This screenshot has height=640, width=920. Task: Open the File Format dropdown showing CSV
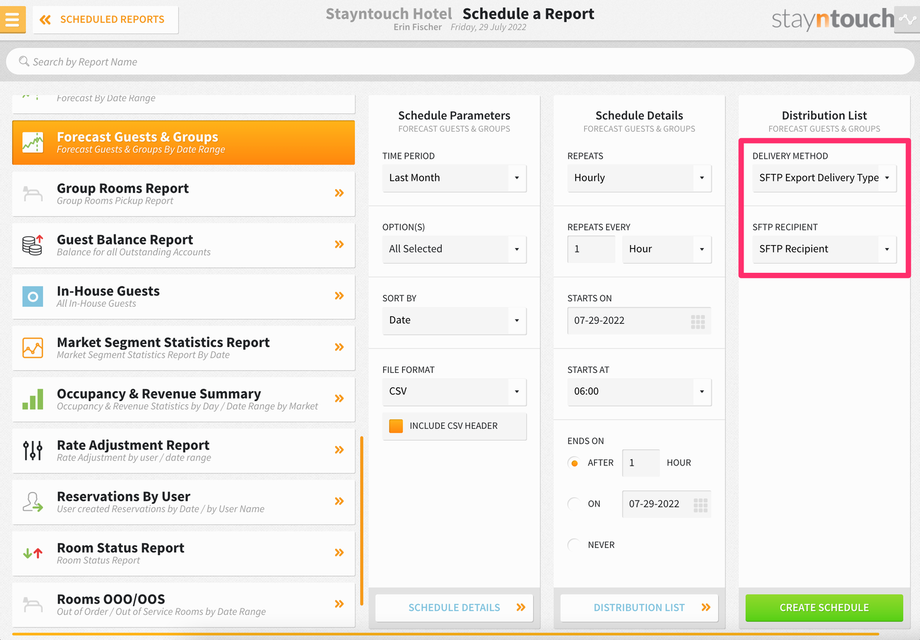454,391
